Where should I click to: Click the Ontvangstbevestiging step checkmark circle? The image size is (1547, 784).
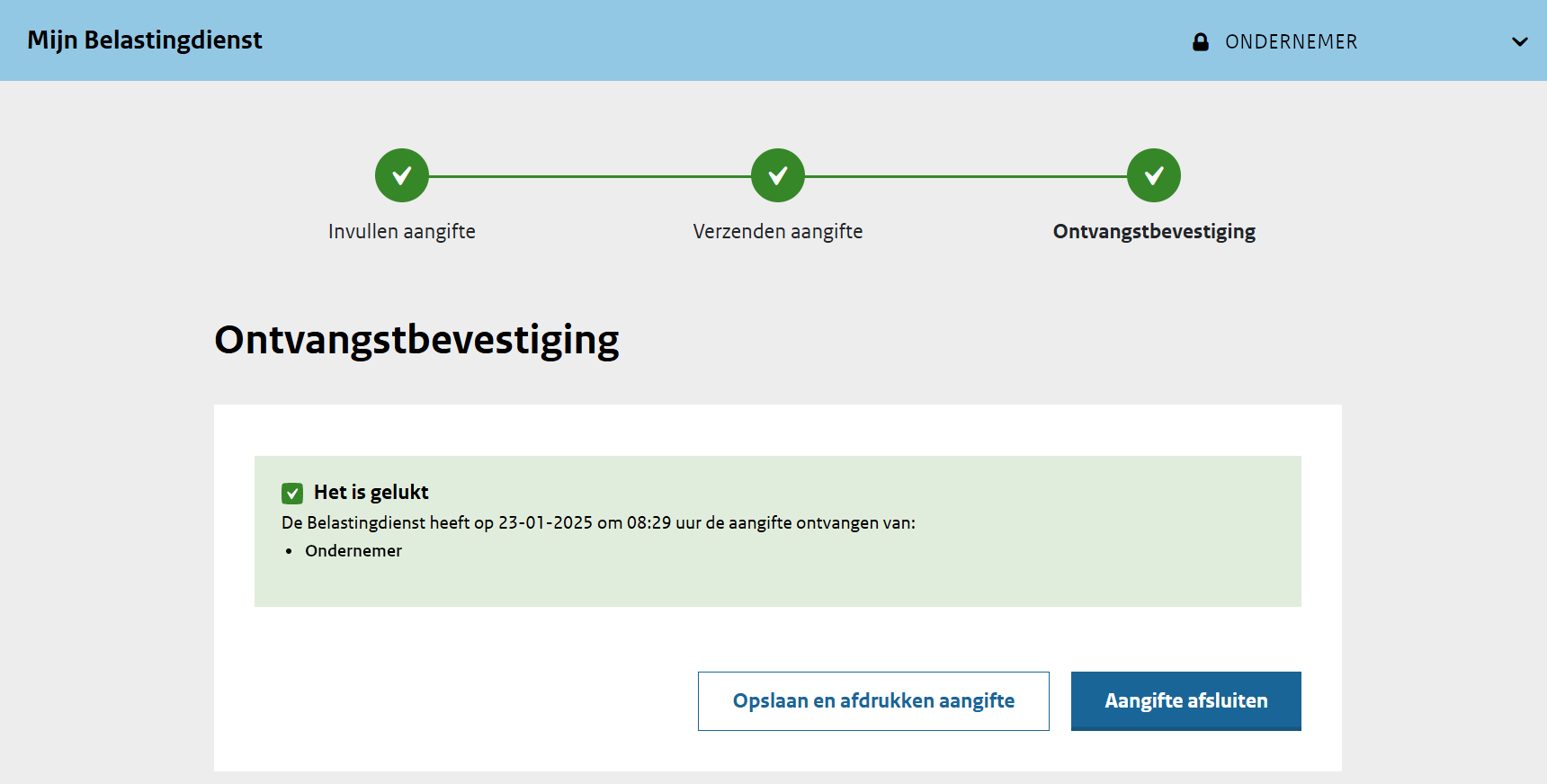[1154, 175]
